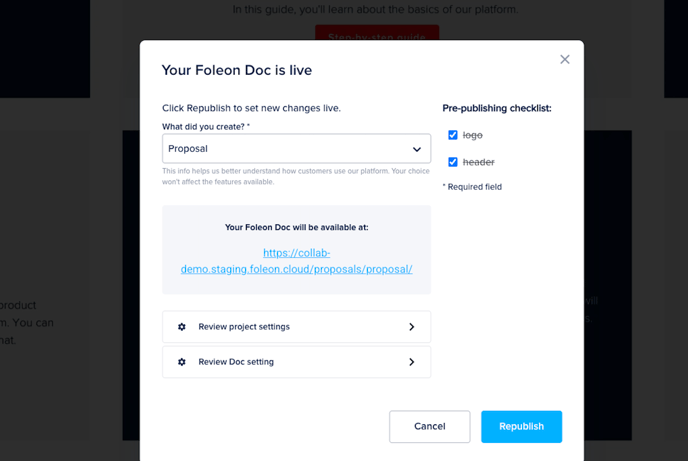Click gear icon beside Review project settings

[182, 327]
